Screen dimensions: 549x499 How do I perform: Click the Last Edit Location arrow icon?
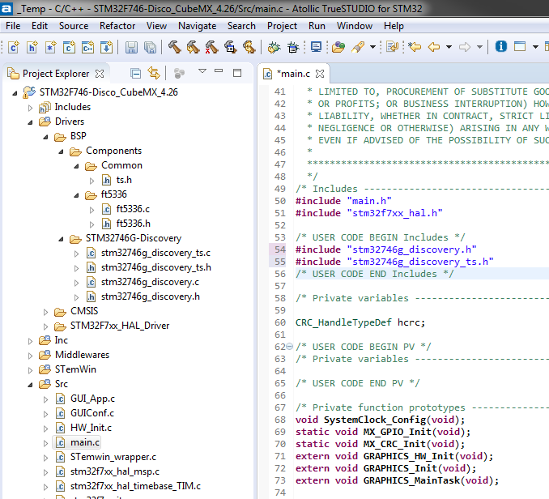tap(415, 47)
